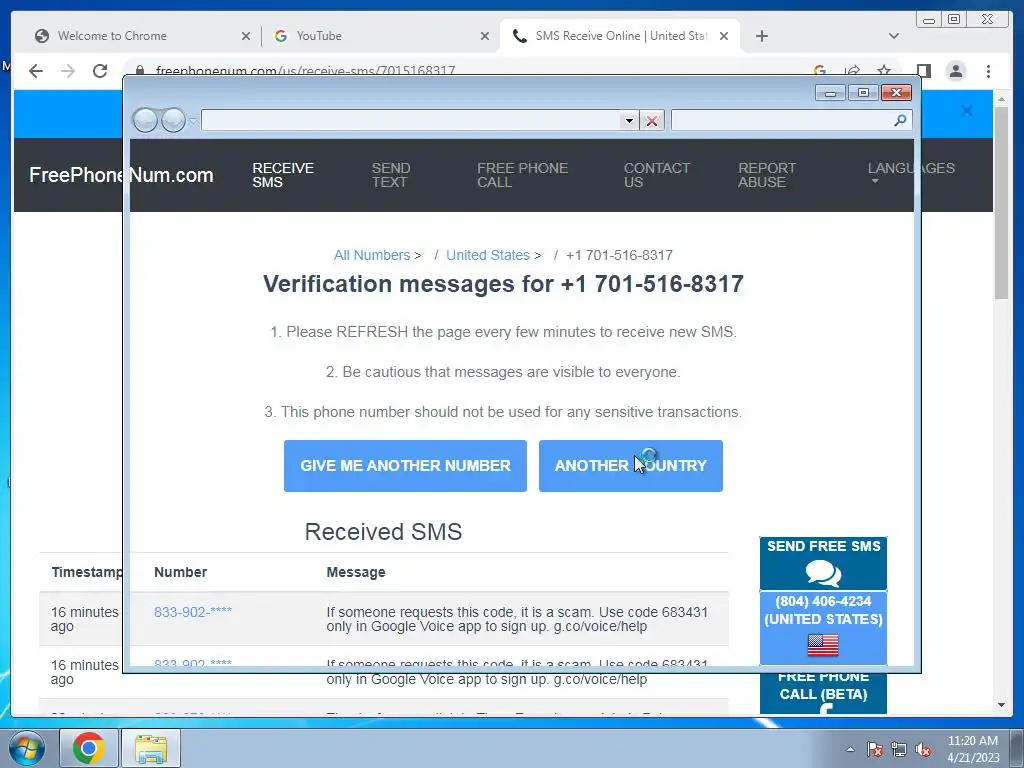Open File Explorer from the taskbar
The image size is (1024, 768).
tap(151, 748)
